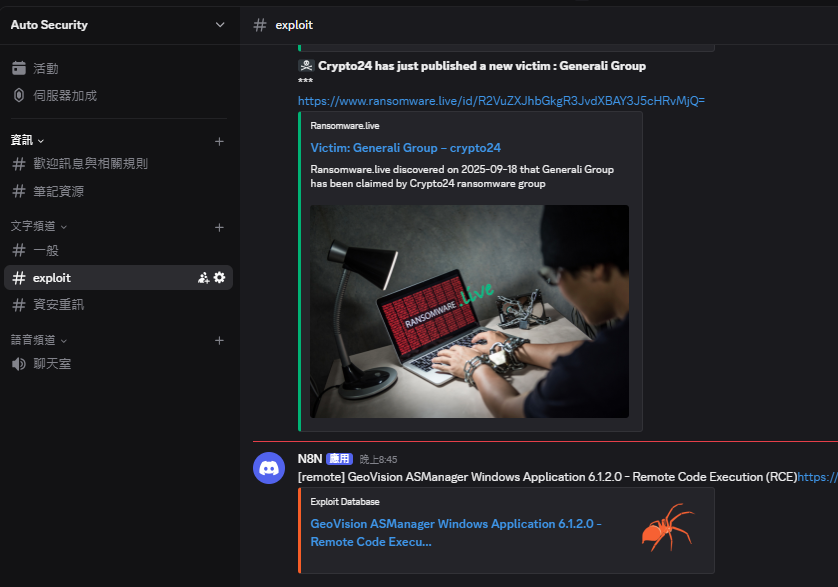The image size is (838, 587).
Task: Open the truncated https link in N8N message
Action: (x=818, y=477)
